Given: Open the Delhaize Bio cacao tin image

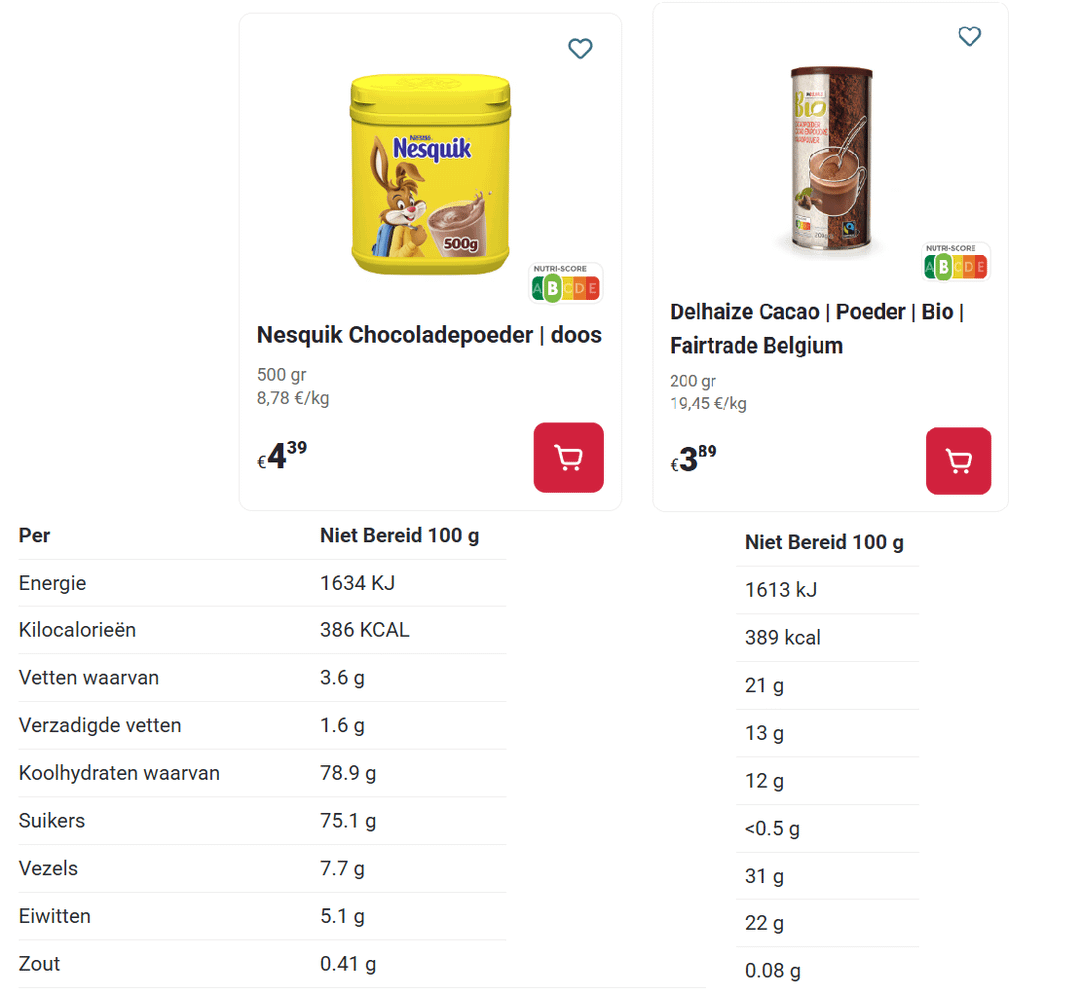Looking at the screenshot, I should click(829, 158).
